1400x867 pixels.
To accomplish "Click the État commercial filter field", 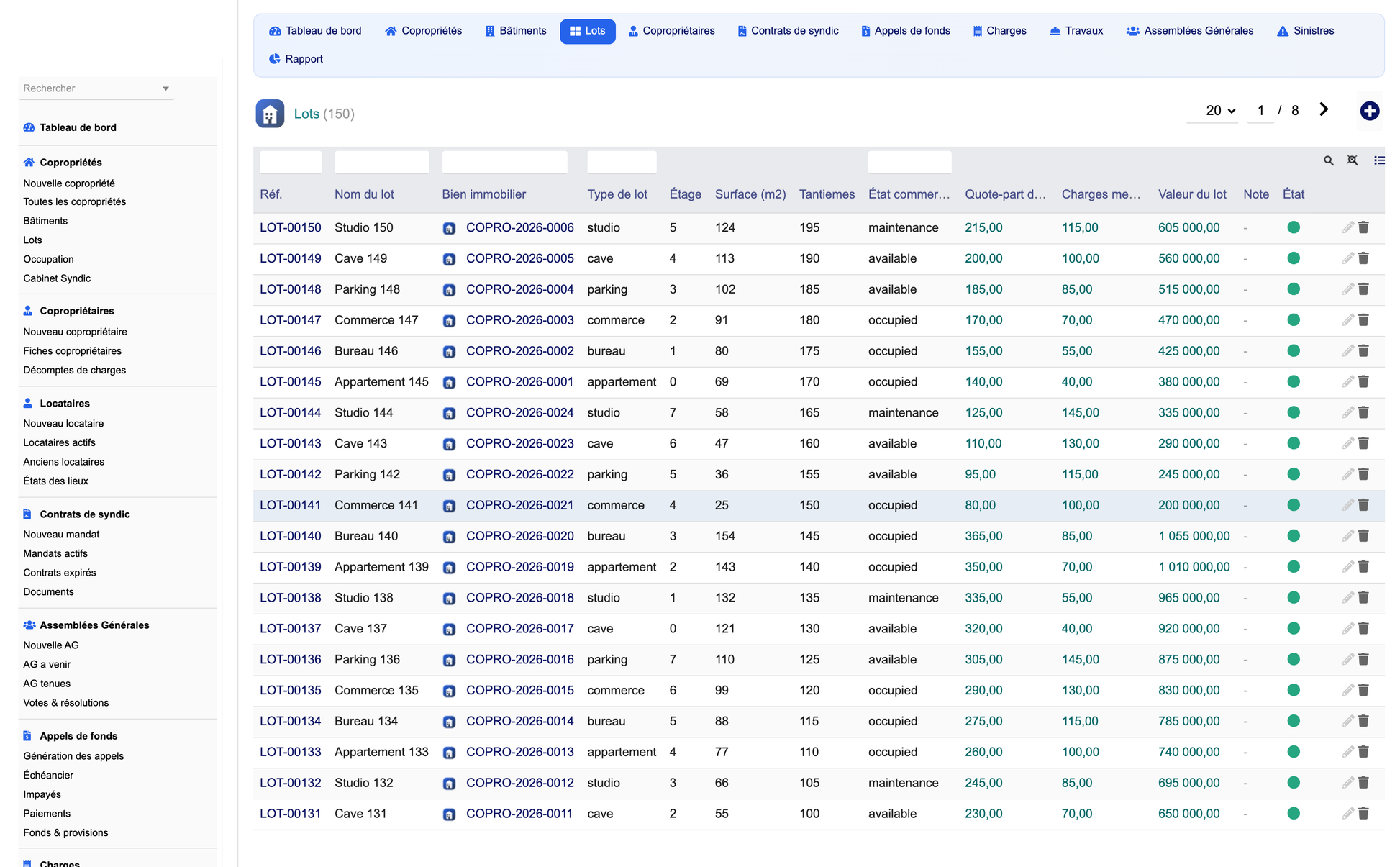I will pyautogui.click(x=910, y=162).
